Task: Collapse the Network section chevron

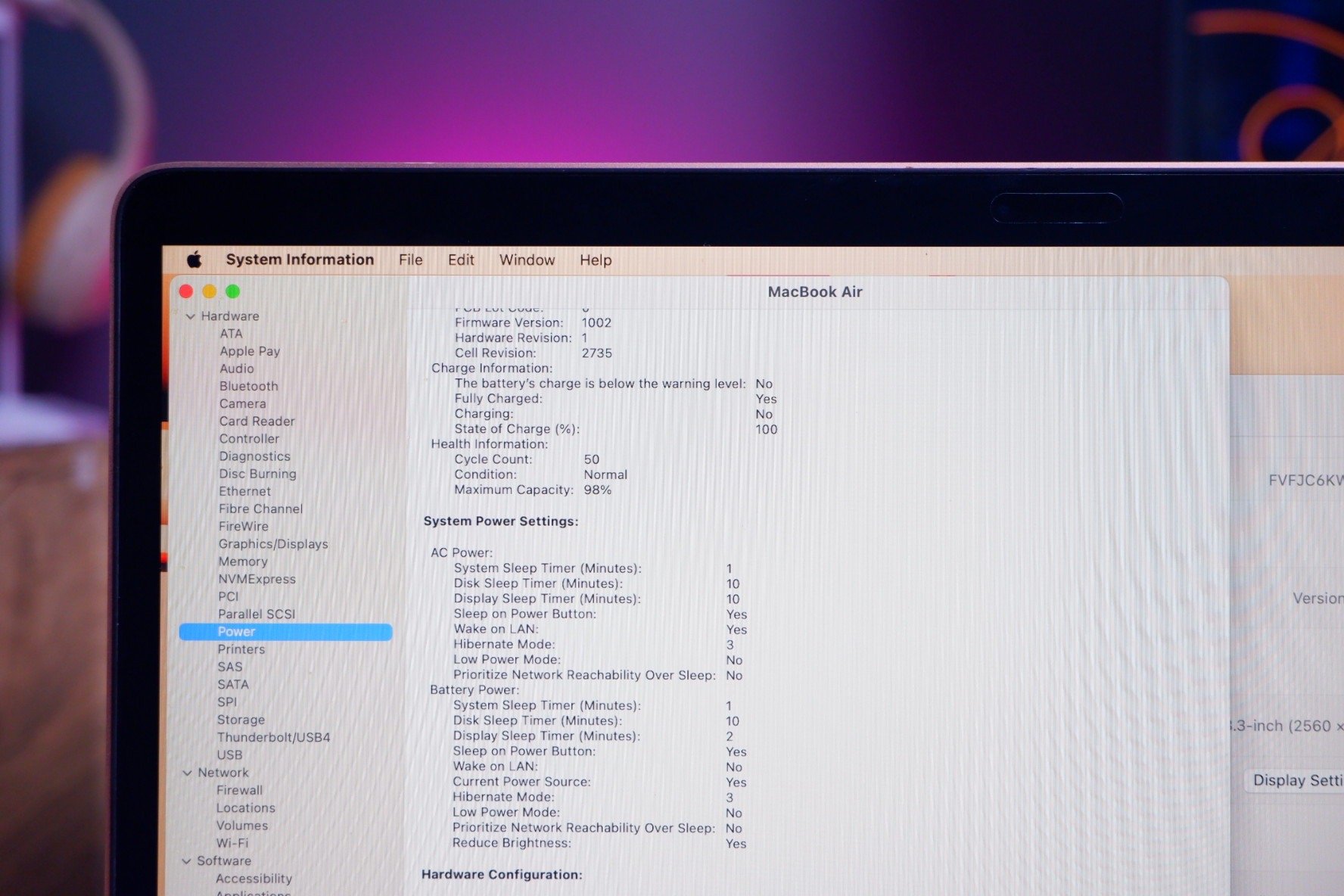Action: click(x=187, y=773)
